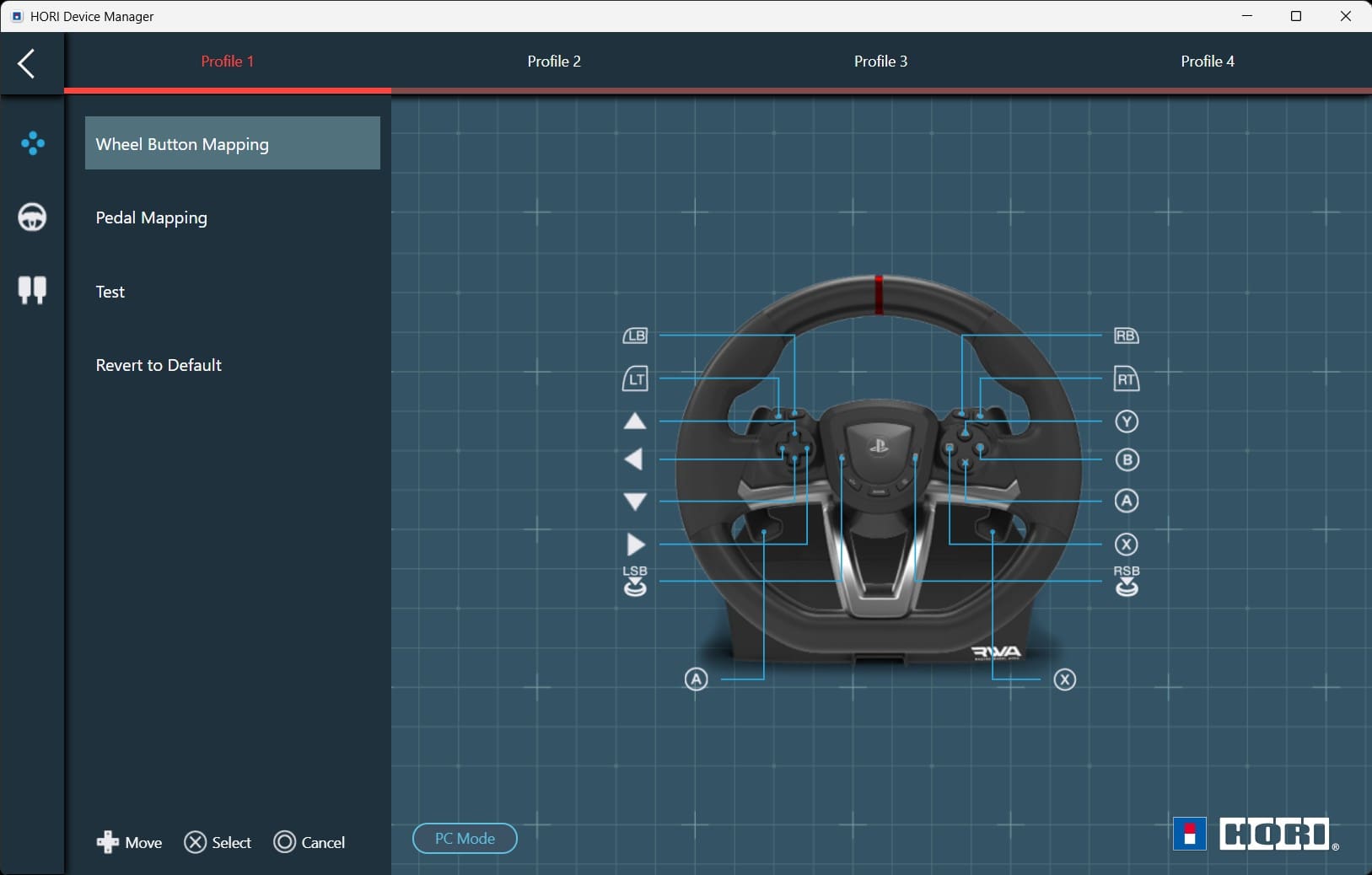The height and width of the screenshot is (875, 1372).
Task: Pick the left paddle A icon
Action: 696,679
